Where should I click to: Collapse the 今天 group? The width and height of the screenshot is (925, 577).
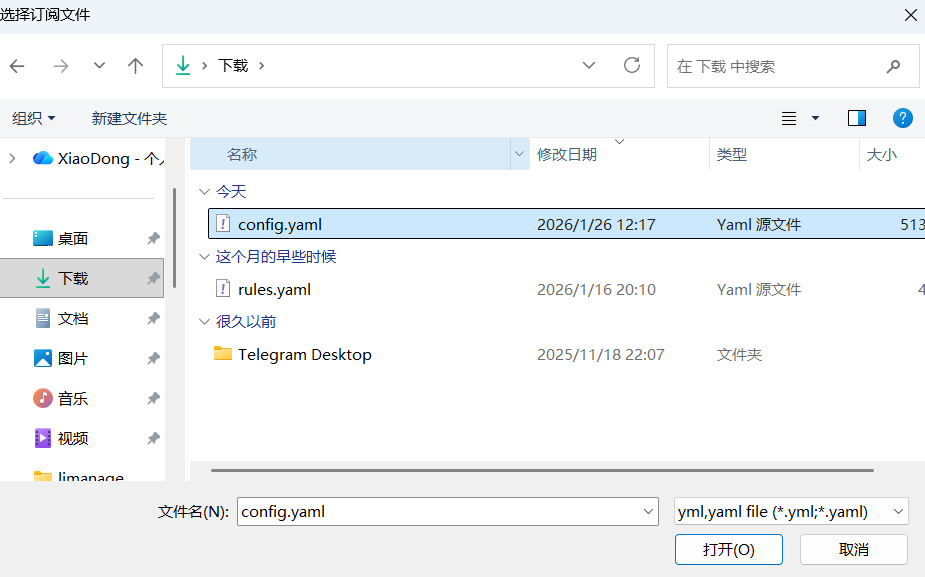204,191
